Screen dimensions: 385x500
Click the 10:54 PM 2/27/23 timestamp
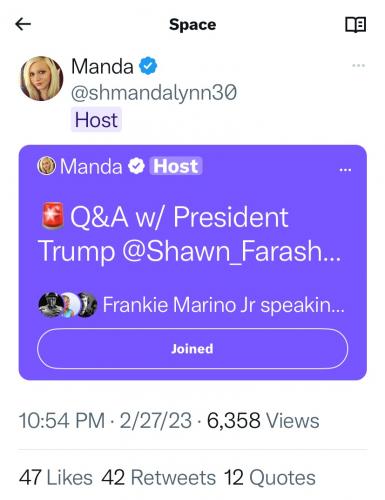coord(105,420)
